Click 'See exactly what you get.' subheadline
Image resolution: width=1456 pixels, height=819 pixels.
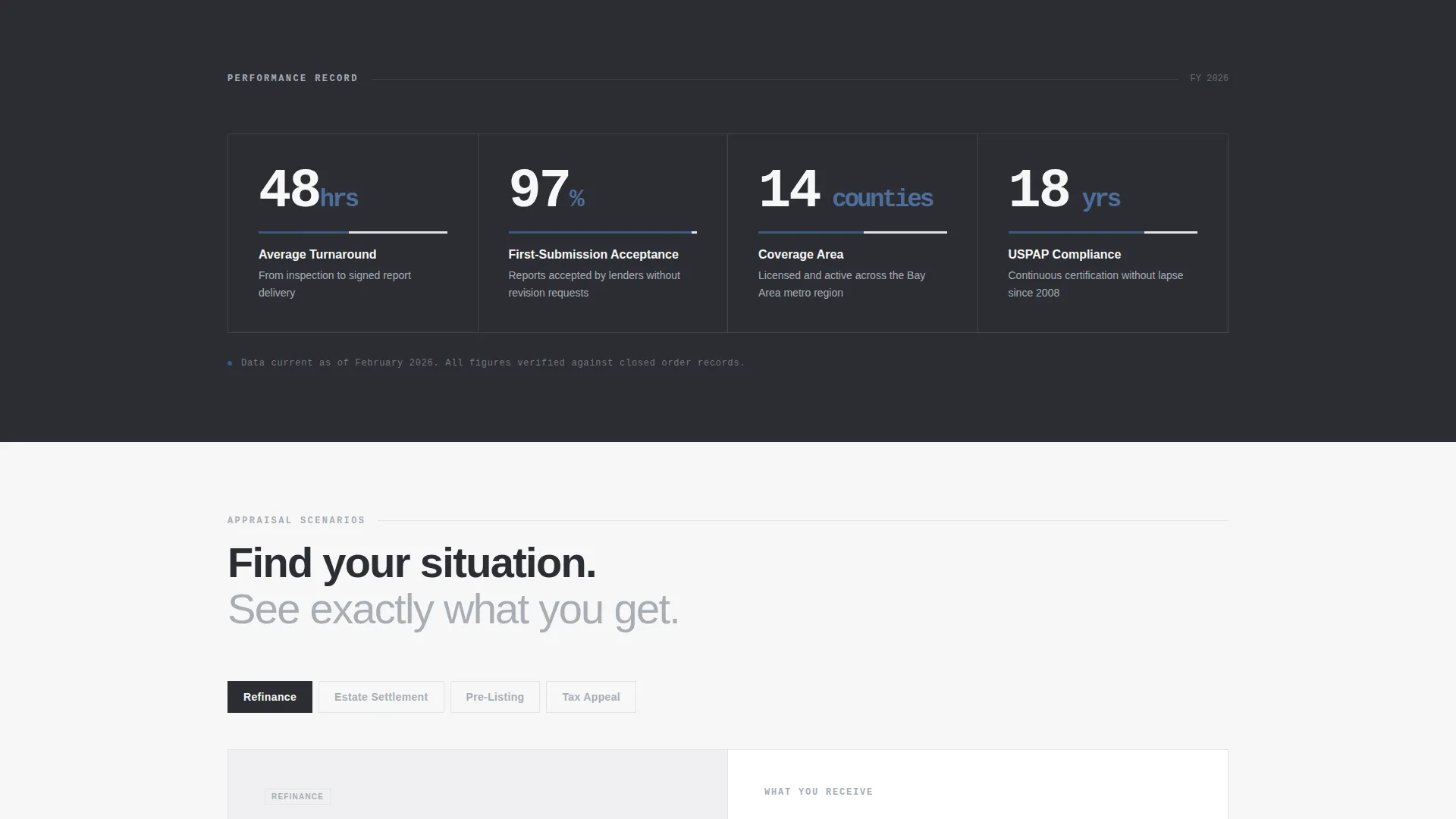coord(453,610)
